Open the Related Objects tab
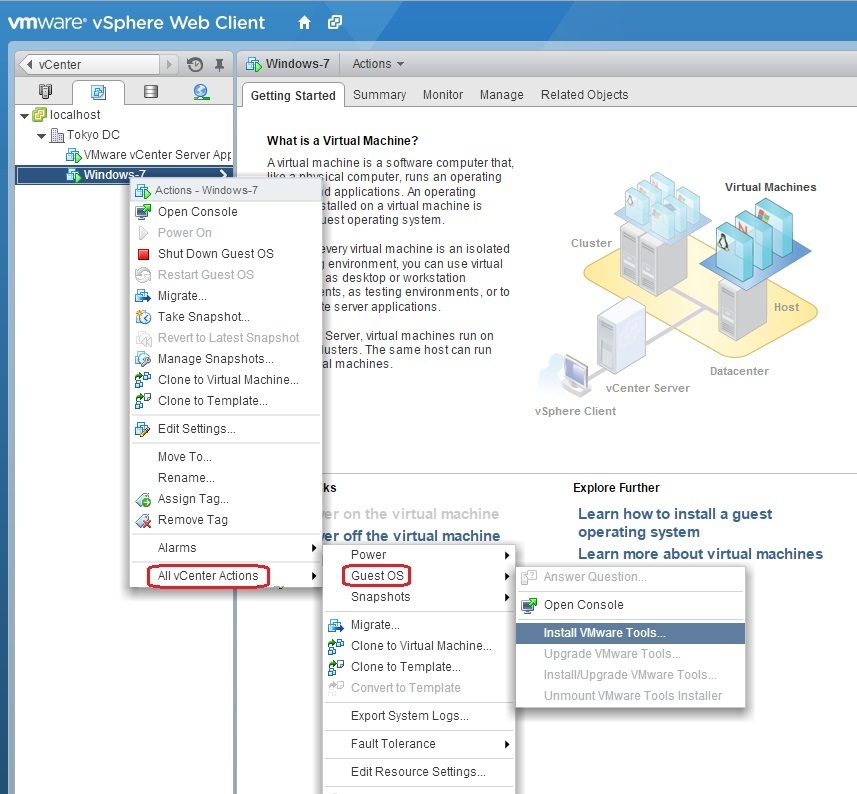 coord(584,95)
